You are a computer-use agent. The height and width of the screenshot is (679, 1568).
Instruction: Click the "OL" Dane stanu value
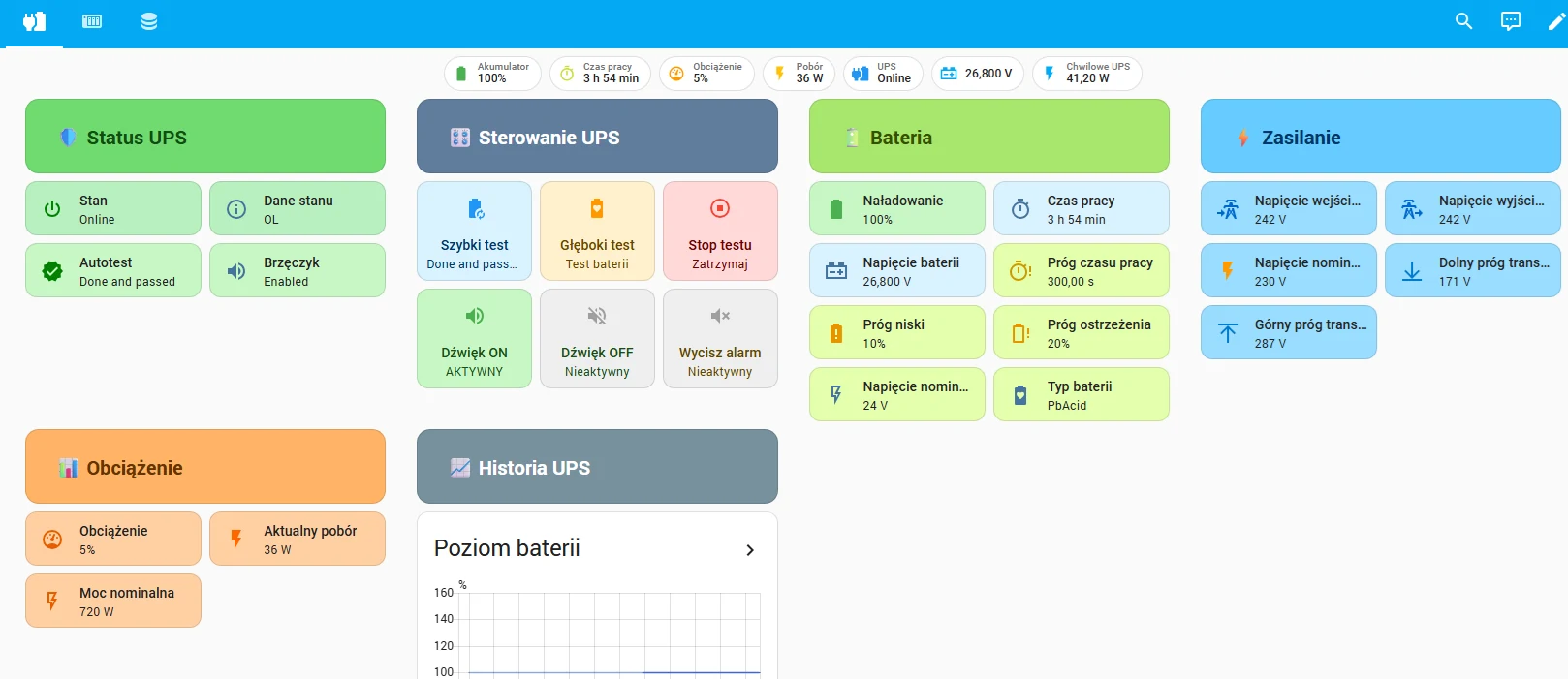271,220
